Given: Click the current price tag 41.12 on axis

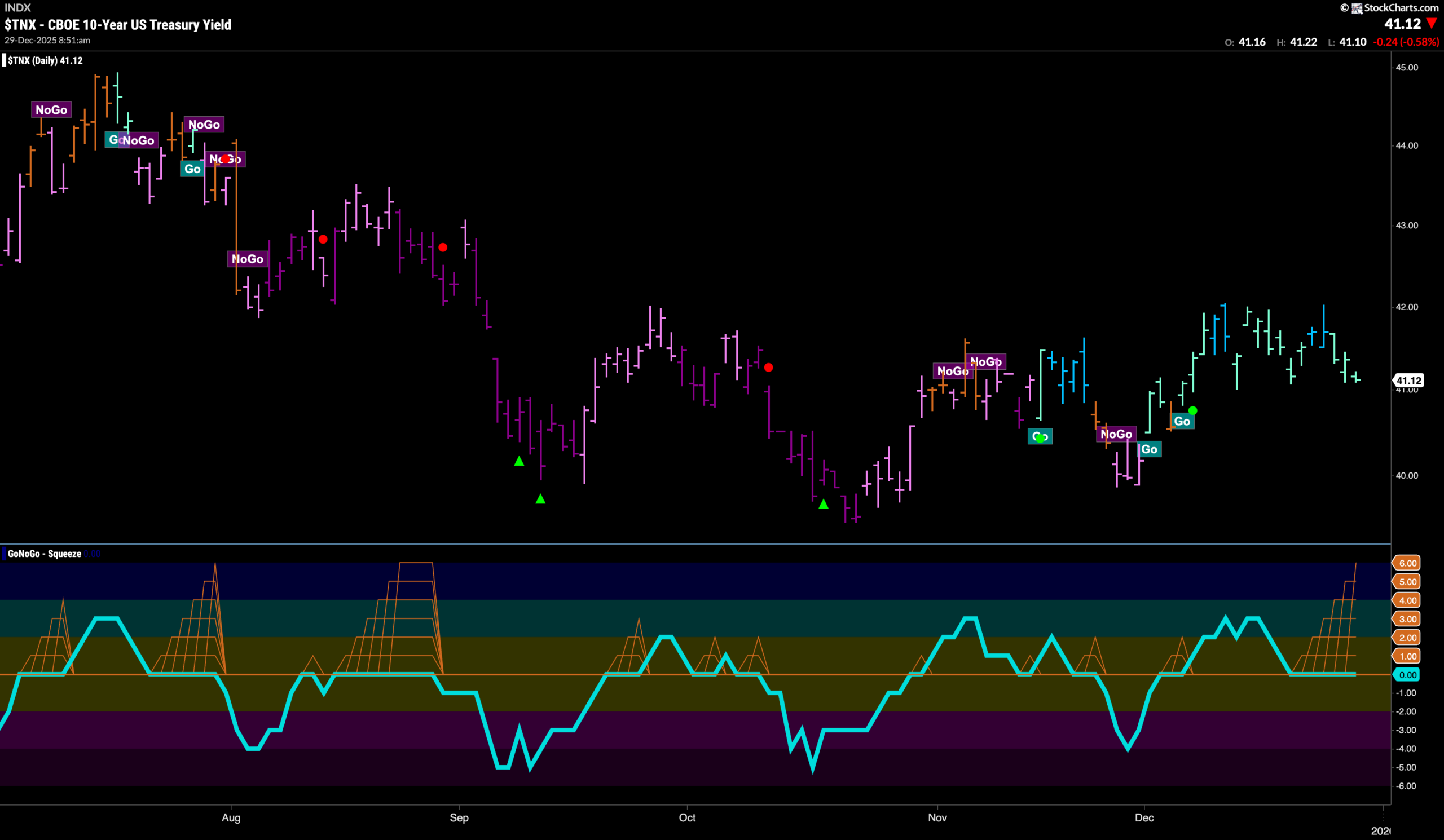Looking at the screenshot, I should 1408,380.
